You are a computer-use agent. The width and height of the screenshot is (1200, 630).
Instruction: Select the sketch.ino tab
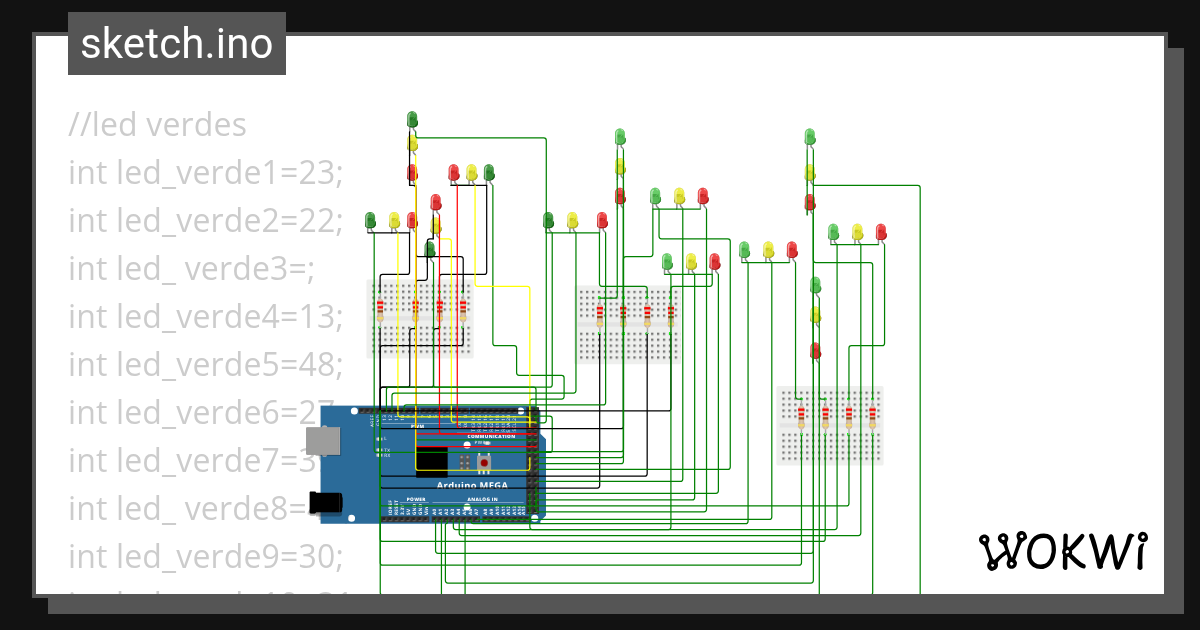click(x=176, y=43)
